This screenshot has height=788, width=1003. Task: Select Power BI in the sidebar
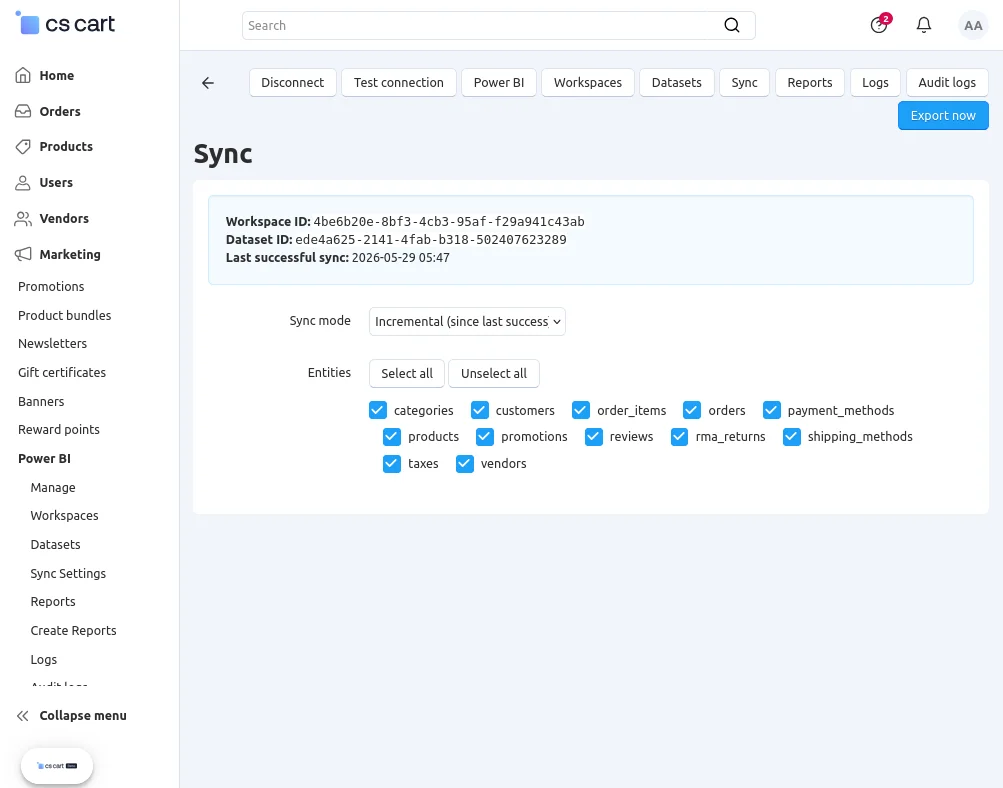tap(44, 459)
